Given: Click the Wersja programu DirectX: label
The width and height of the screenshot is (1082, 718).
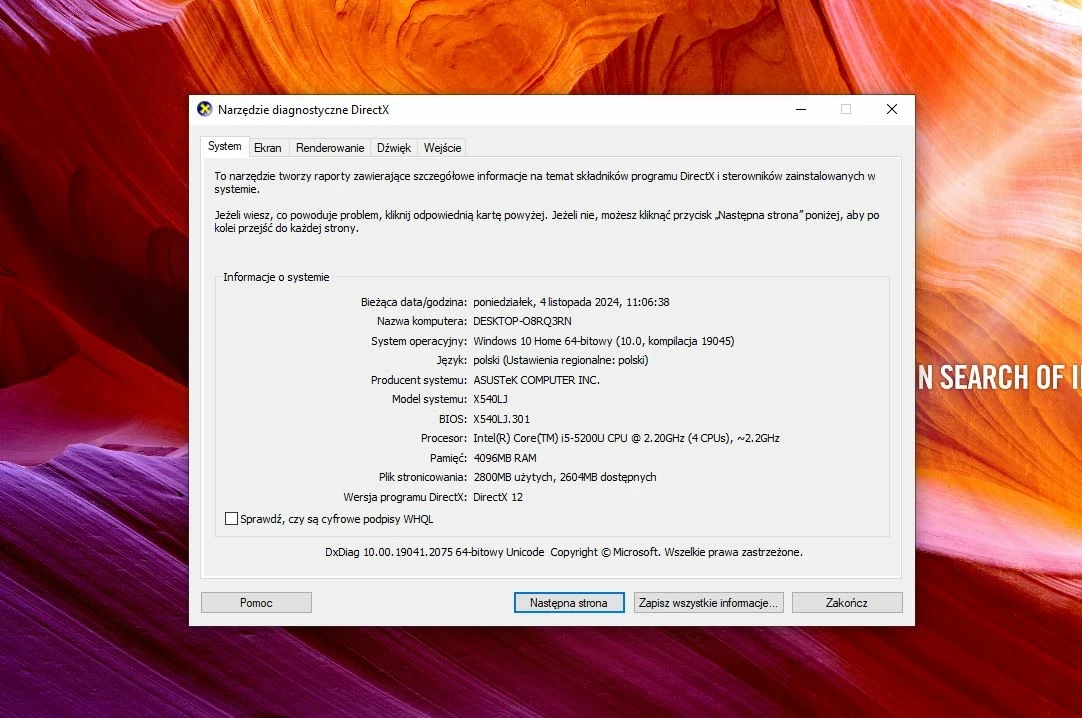Looking at the screenshot, I should coord(405,497).
